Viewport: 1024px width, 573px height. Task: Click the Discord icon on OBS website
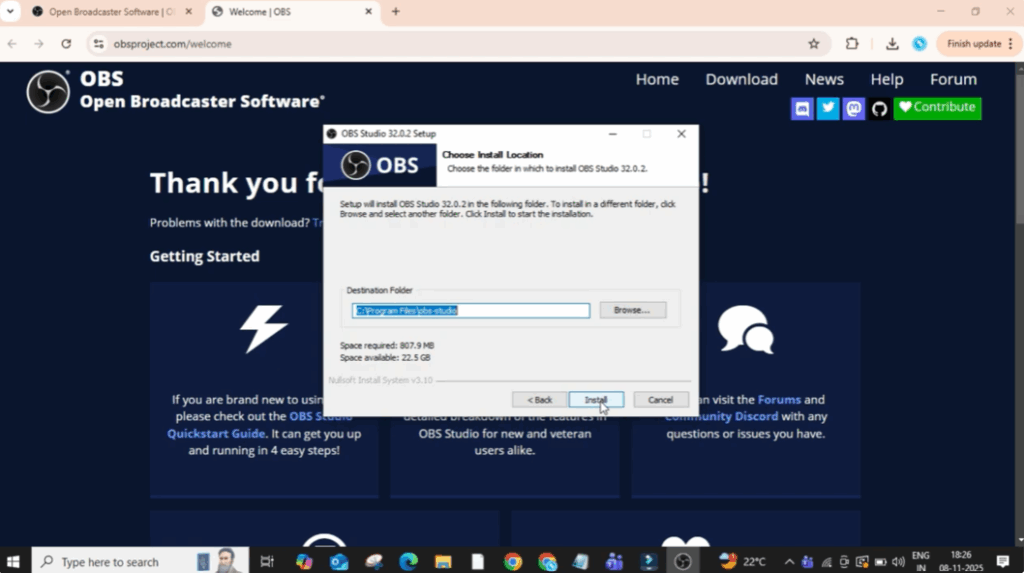(802, 108)
